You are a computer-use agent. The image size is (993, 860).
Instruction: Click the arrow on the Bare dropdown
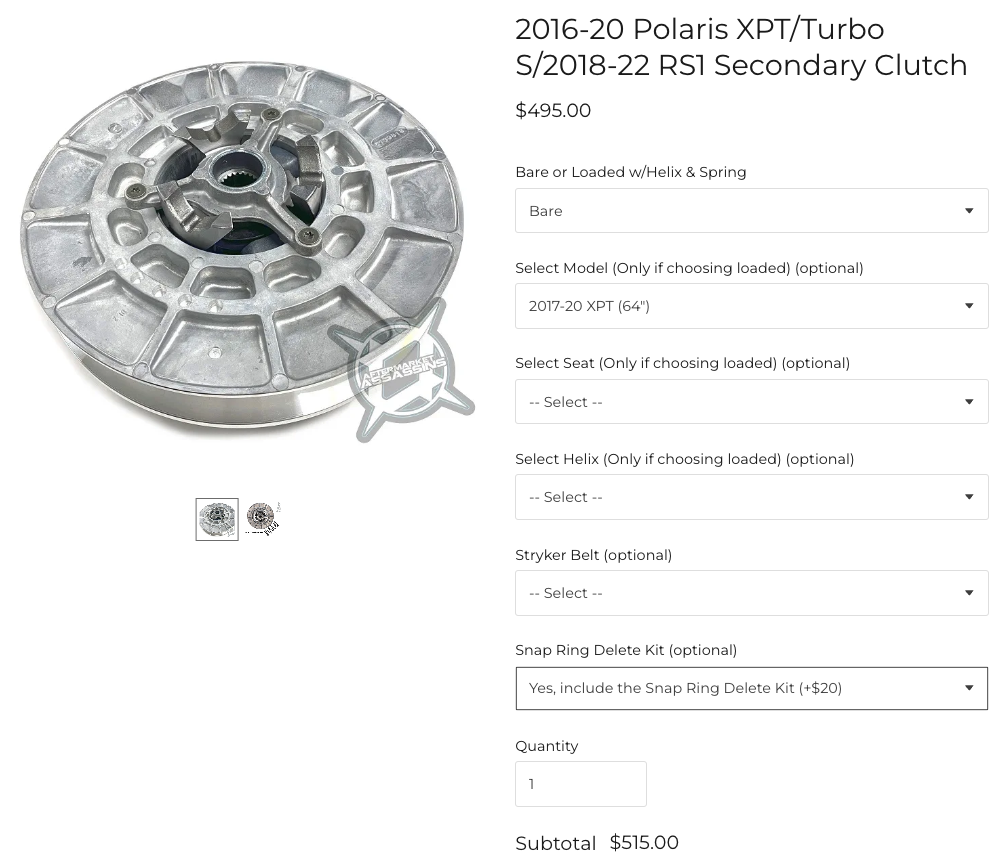[x=969, y=210]
